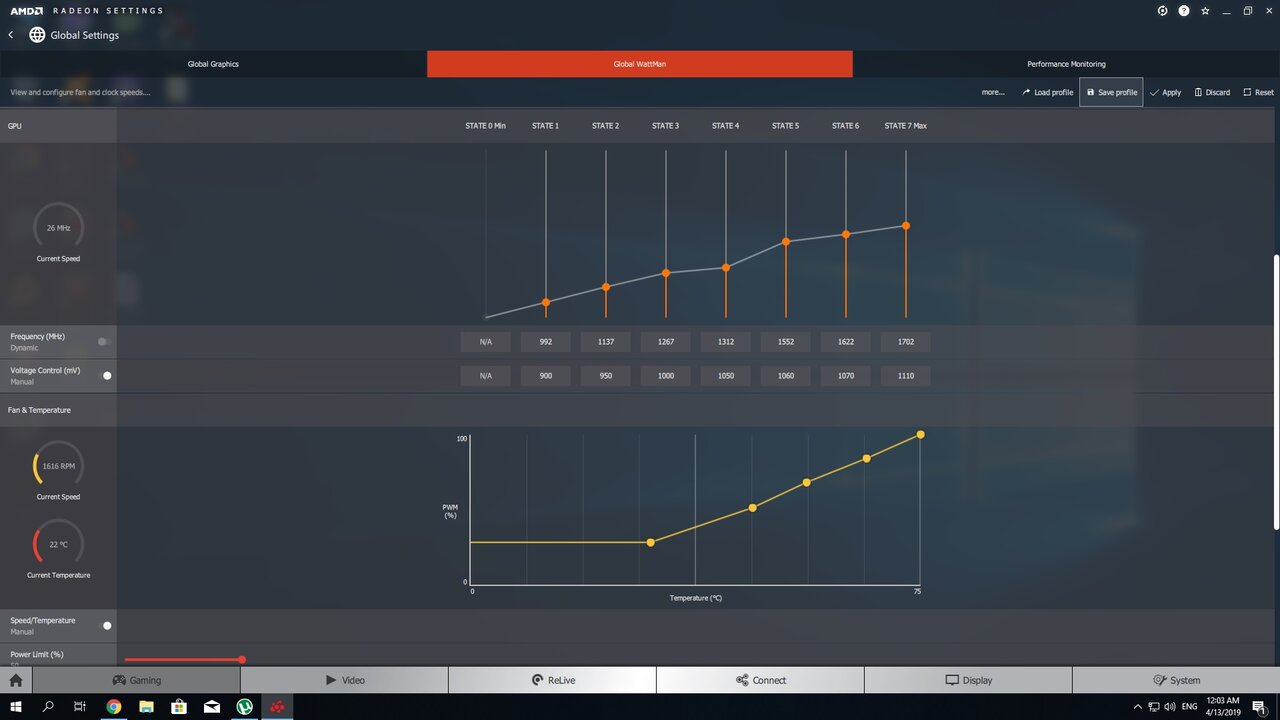Switch to the Global Graphics tab

coord(213,64)
